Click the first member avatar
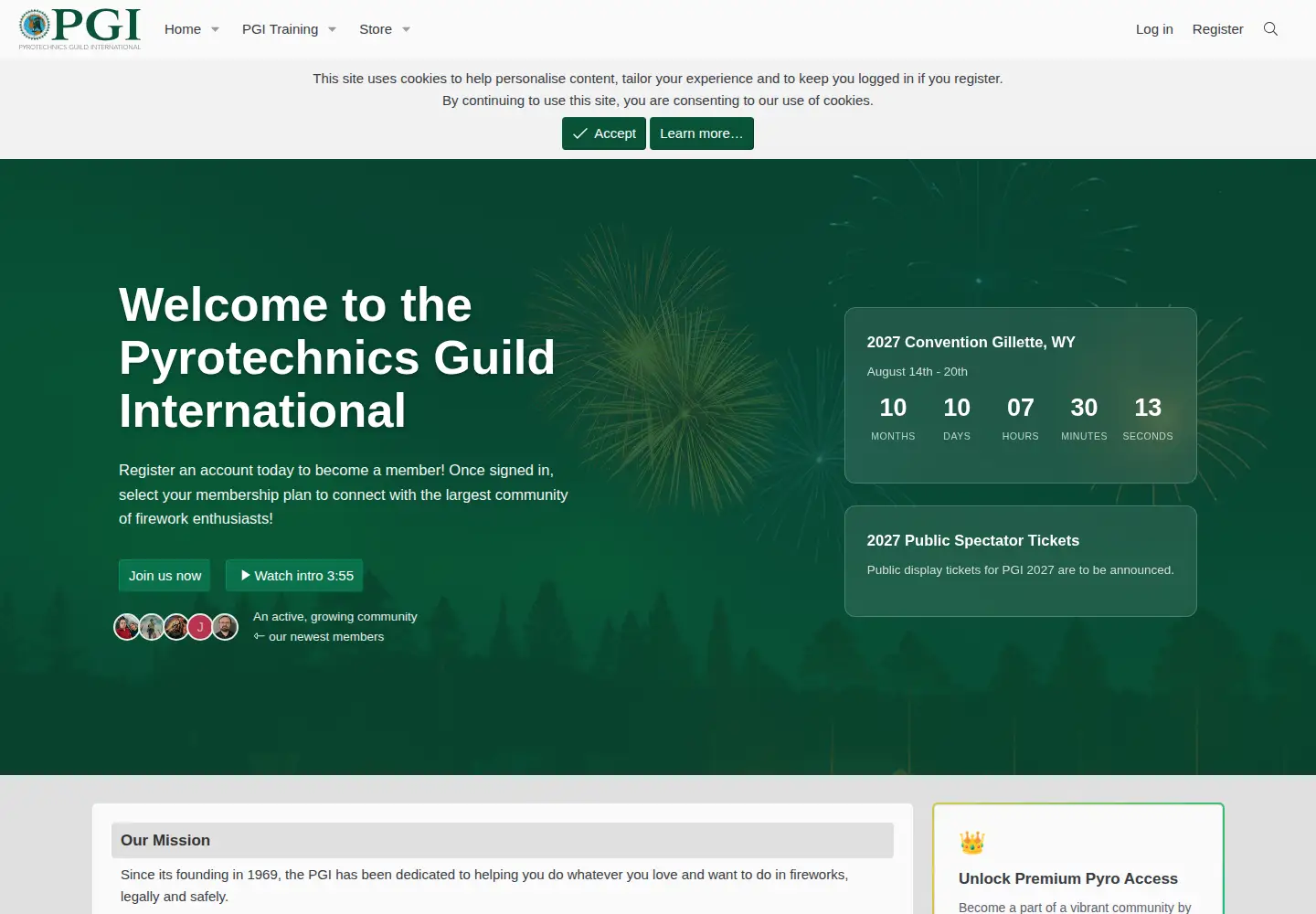 pyautogui.click(x=126, y=627)
